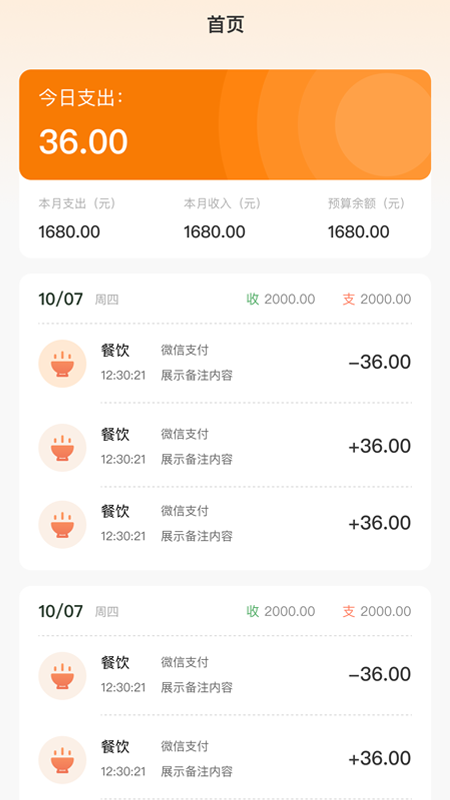This screenshot has width=450, height=800.
Task: Tap the green 收 2000.00 in second group
Action: point(281,612)
